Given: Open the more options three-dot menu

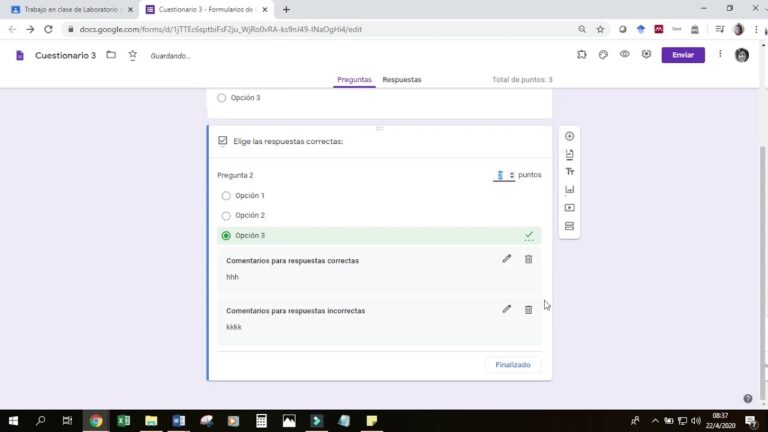Looking at the screenshot, I should coord(720,54).
